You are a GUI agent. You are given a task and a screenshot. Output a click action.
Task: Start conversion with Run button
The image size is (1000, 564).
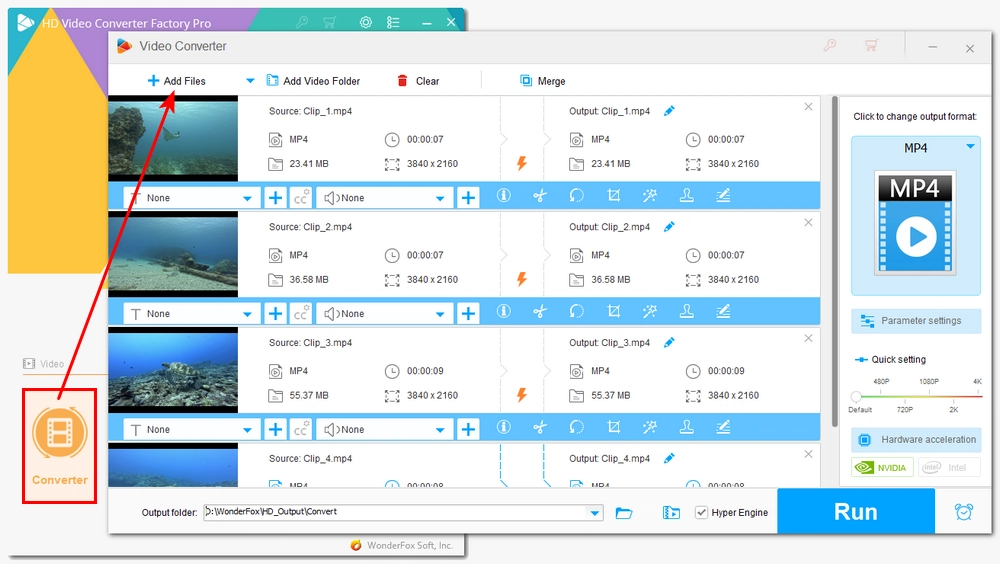856,512
